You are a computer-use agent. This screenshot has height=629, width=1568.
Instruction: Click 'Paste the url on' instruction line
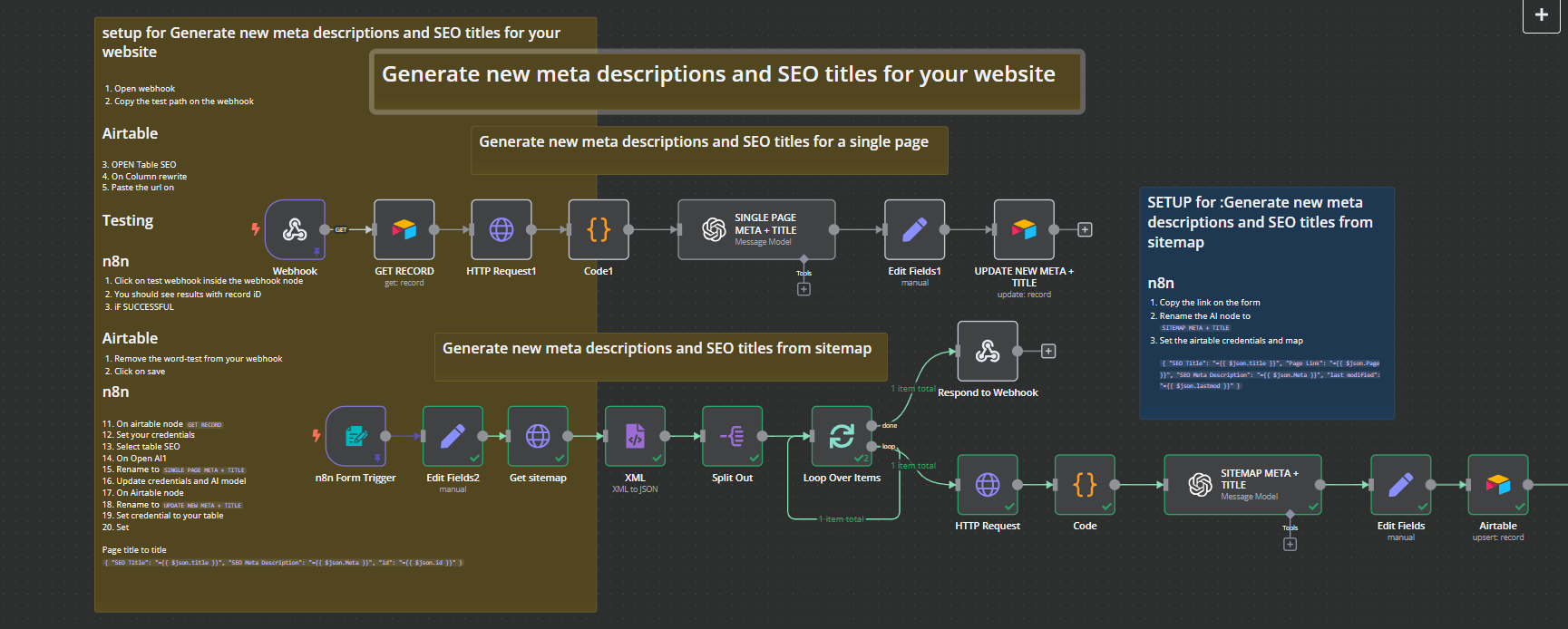tap(138, 188)
